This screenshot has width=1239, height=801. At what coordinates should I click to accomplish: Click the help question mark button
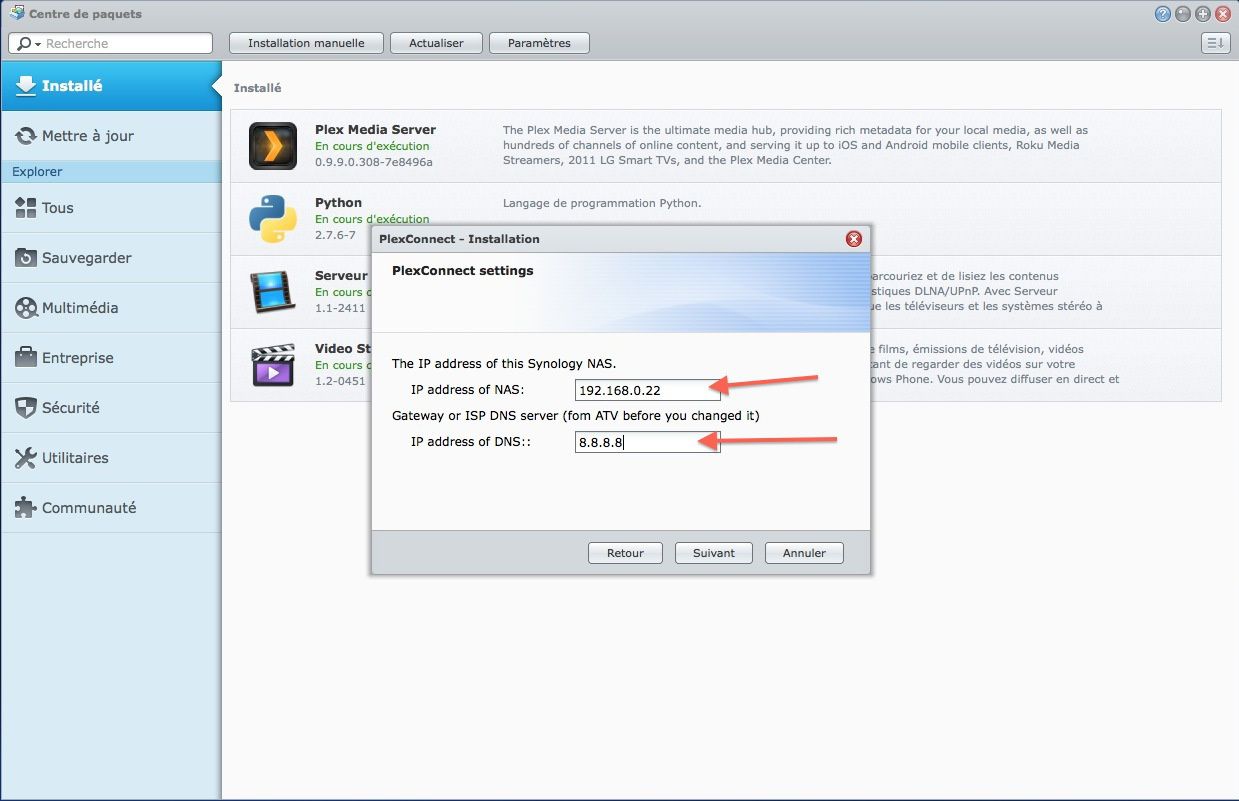pos(1163,14)
